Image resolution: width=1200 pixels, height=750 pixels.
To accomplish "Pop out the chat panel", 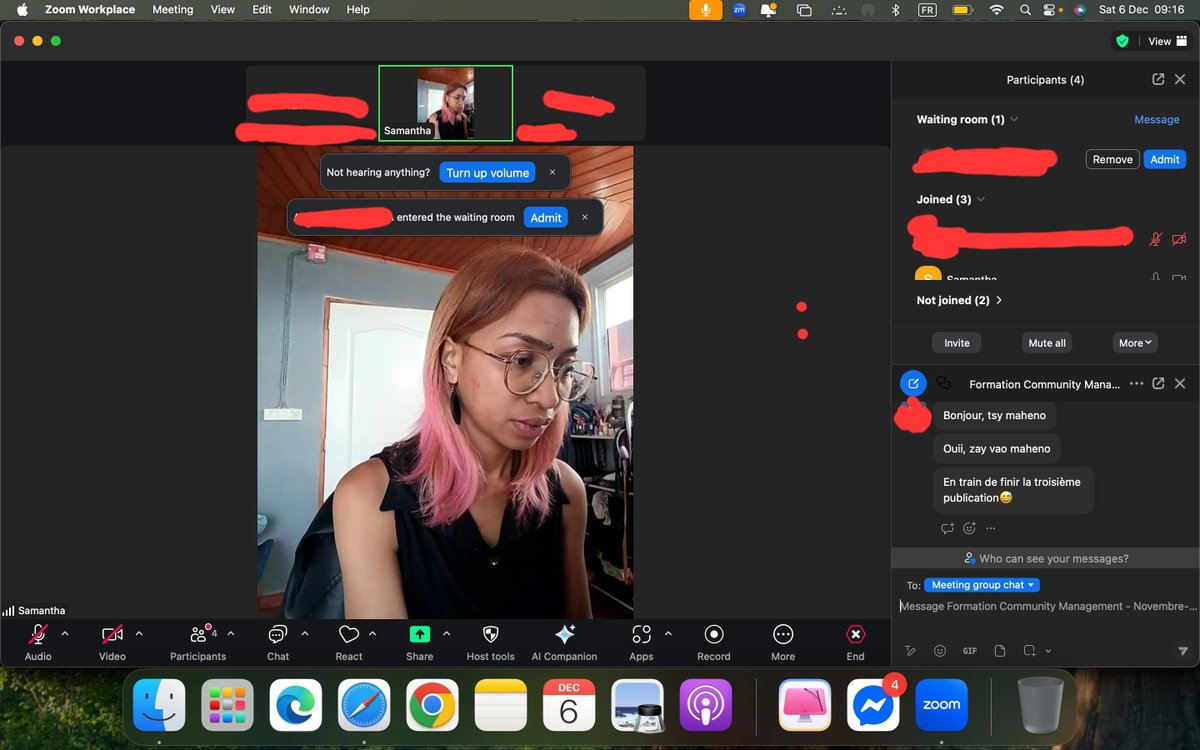I will click(1158, 383).
